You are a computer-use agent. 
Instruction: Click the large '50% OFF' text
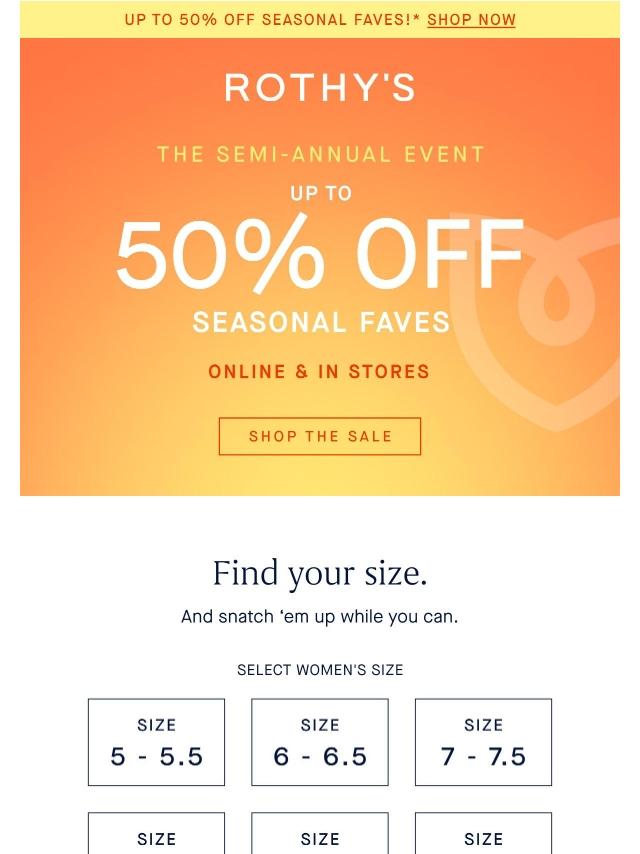pyautogui.click(x=320, y=255)
